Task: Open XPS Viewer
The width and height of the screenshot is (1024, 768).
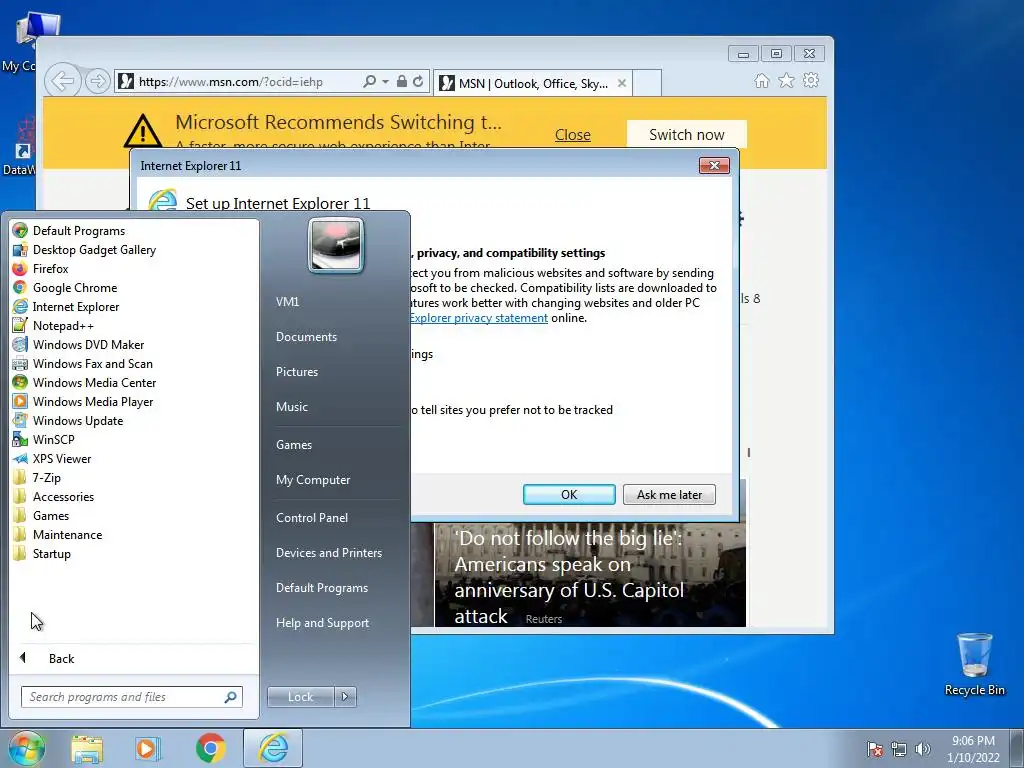Action: [x=52, y=458]
